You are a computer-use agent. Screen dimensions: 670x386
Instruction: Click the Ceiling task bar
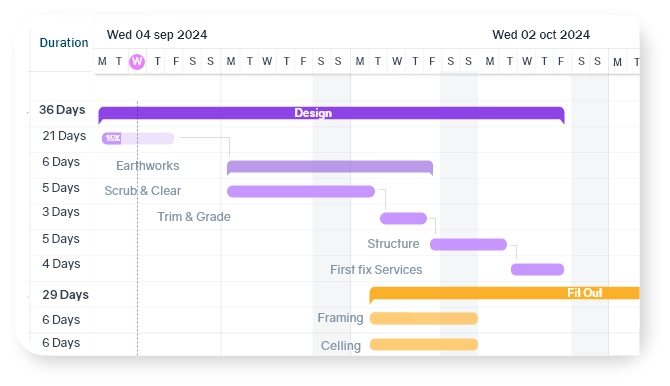[x=423, y=345]
